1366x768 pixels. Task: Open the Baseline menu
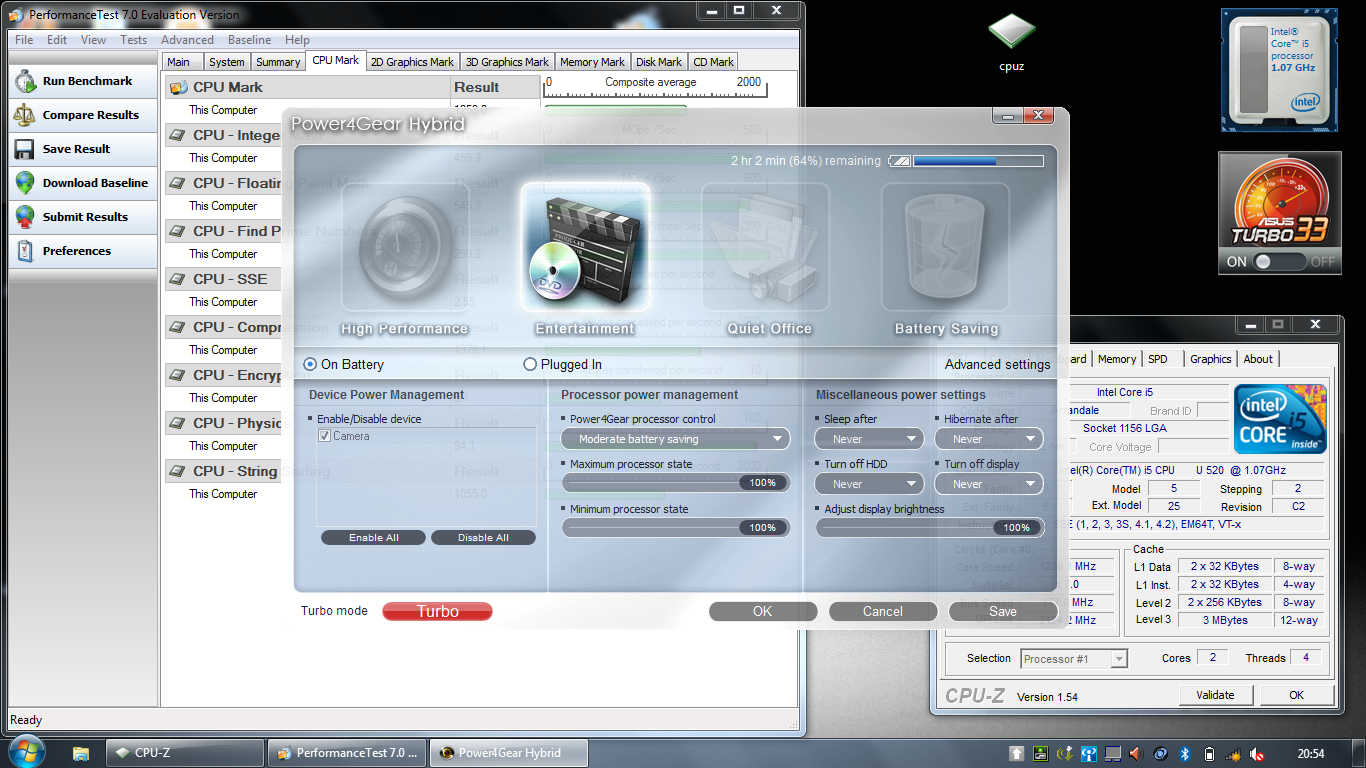point(249,40)
